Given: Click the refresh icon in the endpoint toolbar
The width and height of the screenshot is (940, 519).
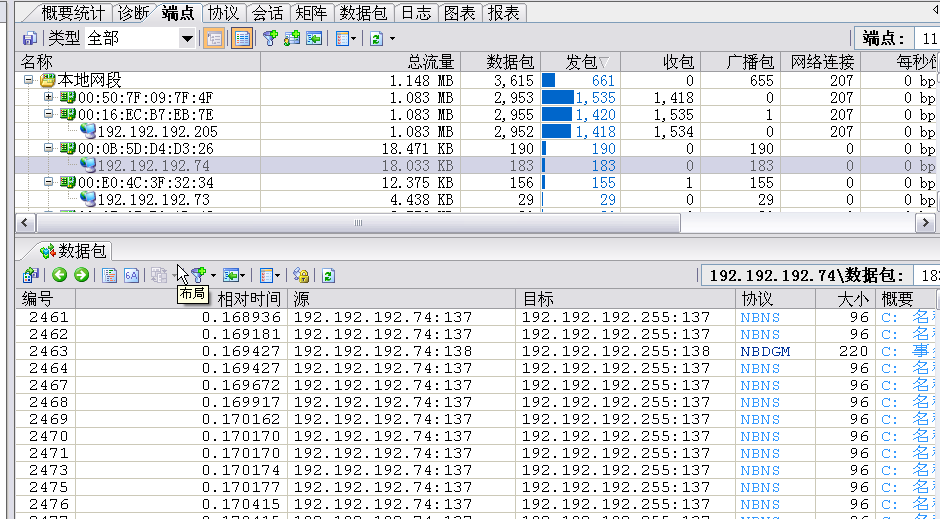Looking at the screenshot, I should tap(376, 38).
